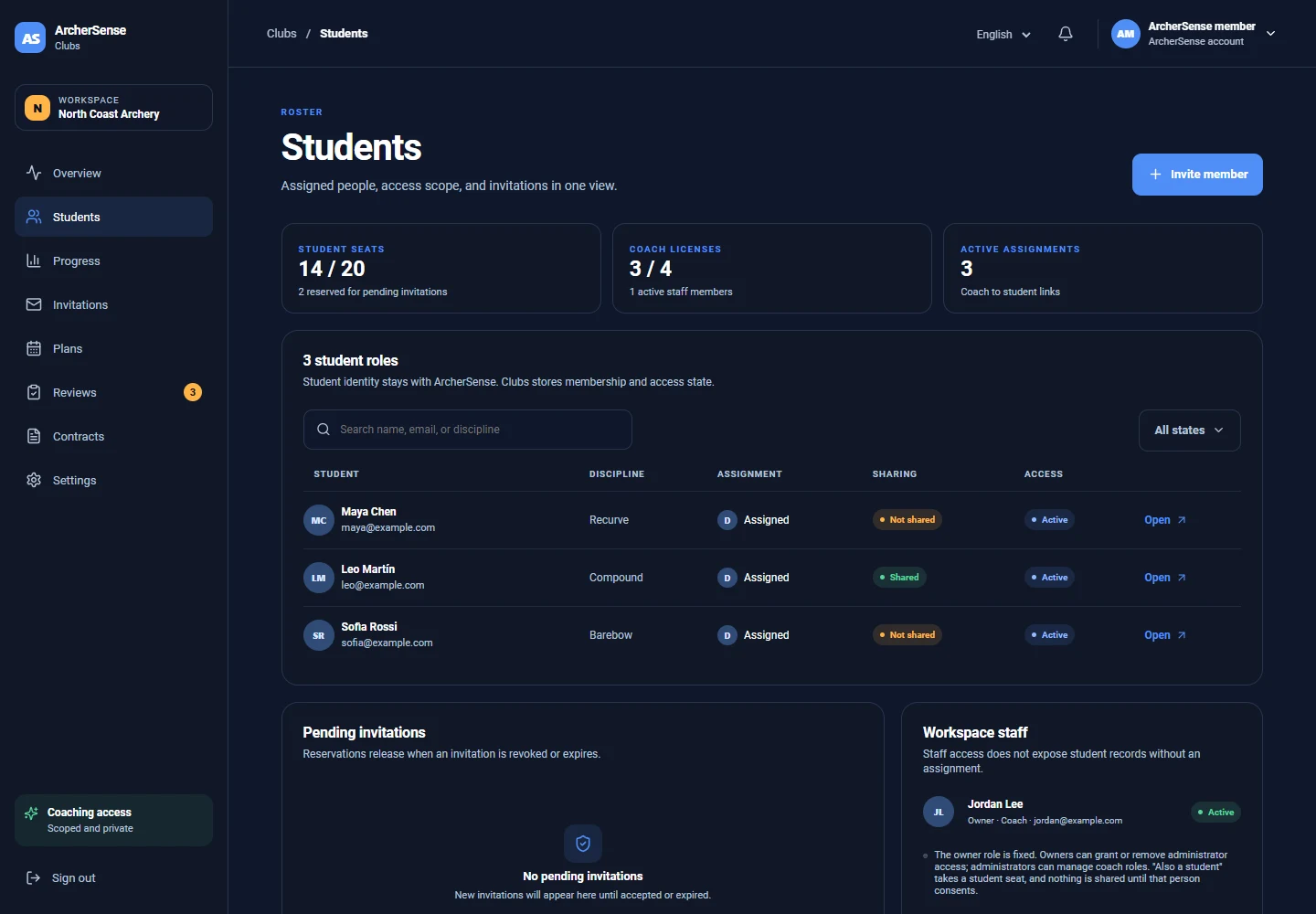Click the ArcherSense AS logo icon
The width and height of the screenshot is (1316, 914).
pyautogui.click(x=30, y=37)
